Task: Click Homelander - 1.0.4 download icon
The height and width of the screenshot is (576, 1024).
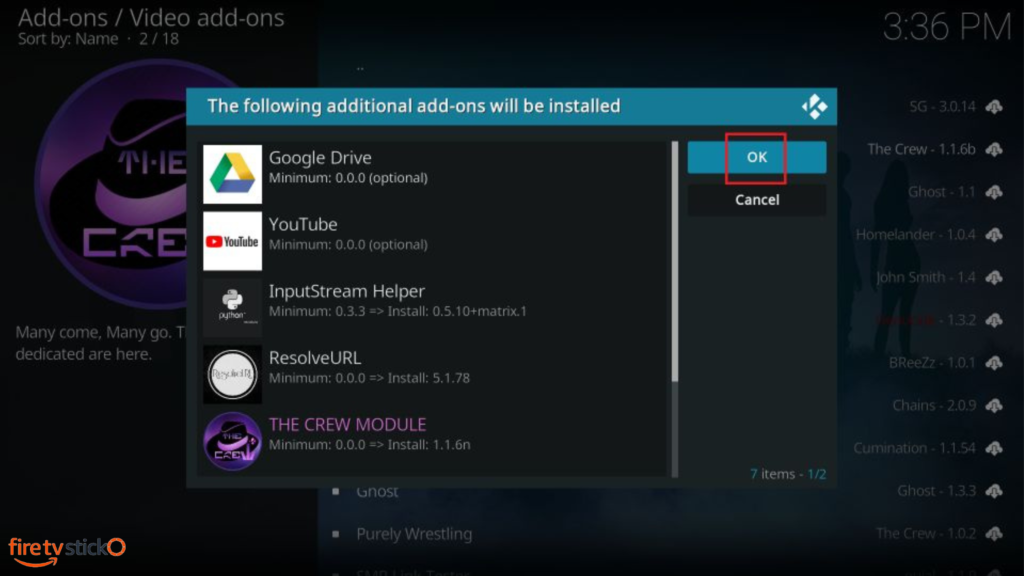Action: tap(994, 234)
